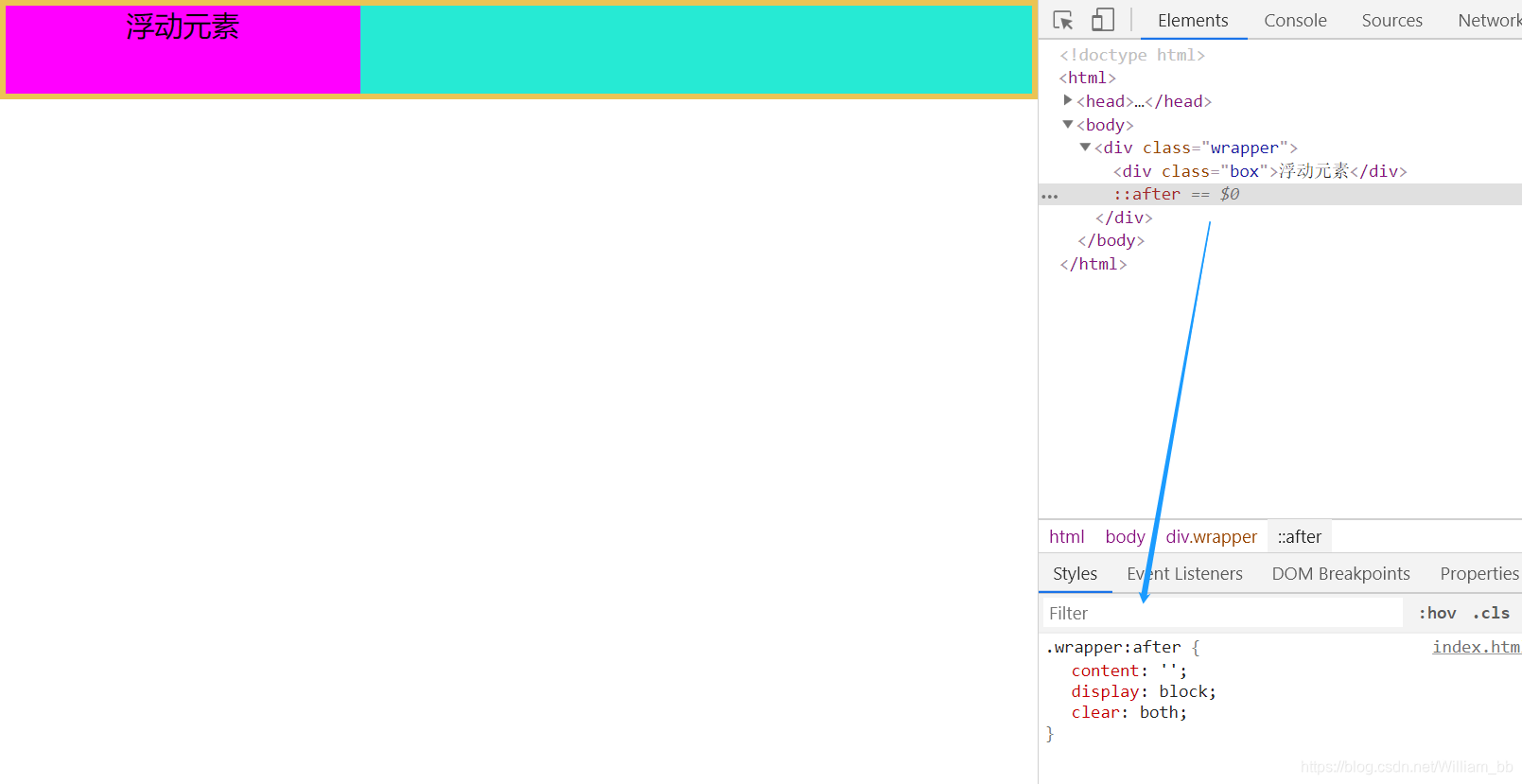Edit the .wrapper:after selector text
The height and width of the screenshot is (784, 1522).
pyautogui.click(x=1113, y=647)
